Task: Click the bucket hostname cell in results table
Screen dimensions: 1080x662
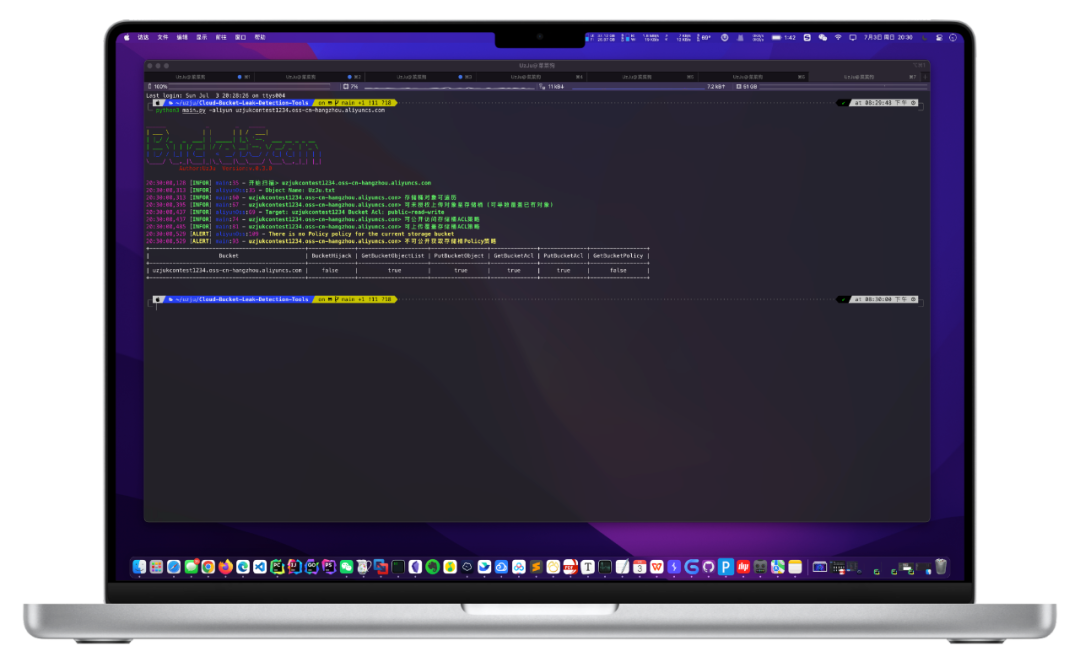Action: click(x=227, y=270)
